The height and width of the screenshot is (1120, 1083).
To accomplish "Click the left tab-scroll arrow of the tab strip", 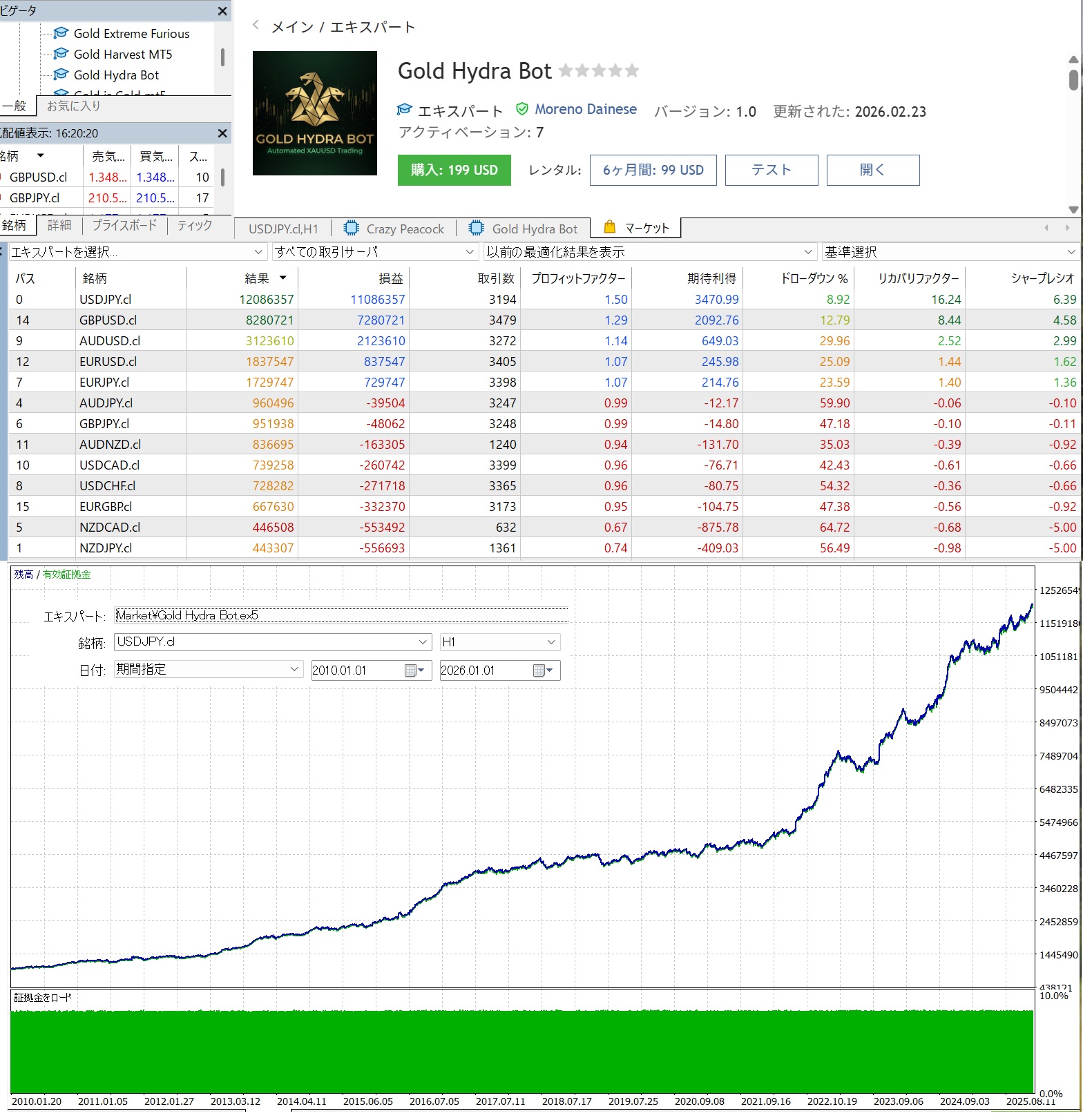I will [1046, 228].
